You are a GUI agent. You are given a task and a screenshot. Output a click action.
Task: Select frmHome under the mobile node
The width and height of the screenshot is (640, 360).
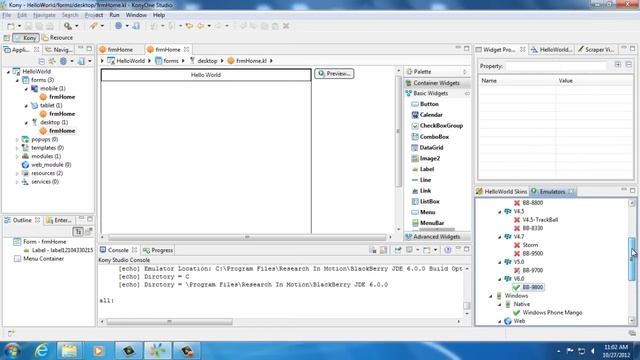57,97
